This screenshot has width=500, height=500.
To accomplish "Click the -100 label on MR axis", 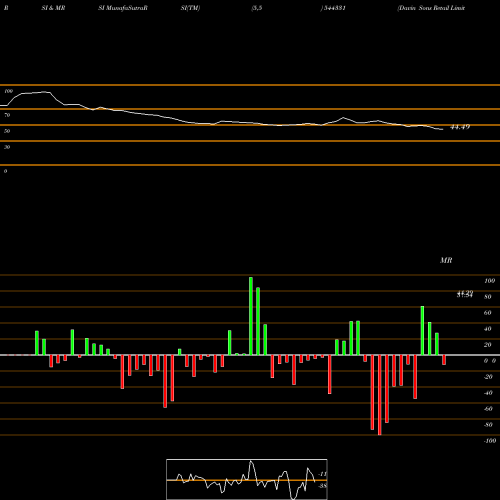I will point(490,441).
